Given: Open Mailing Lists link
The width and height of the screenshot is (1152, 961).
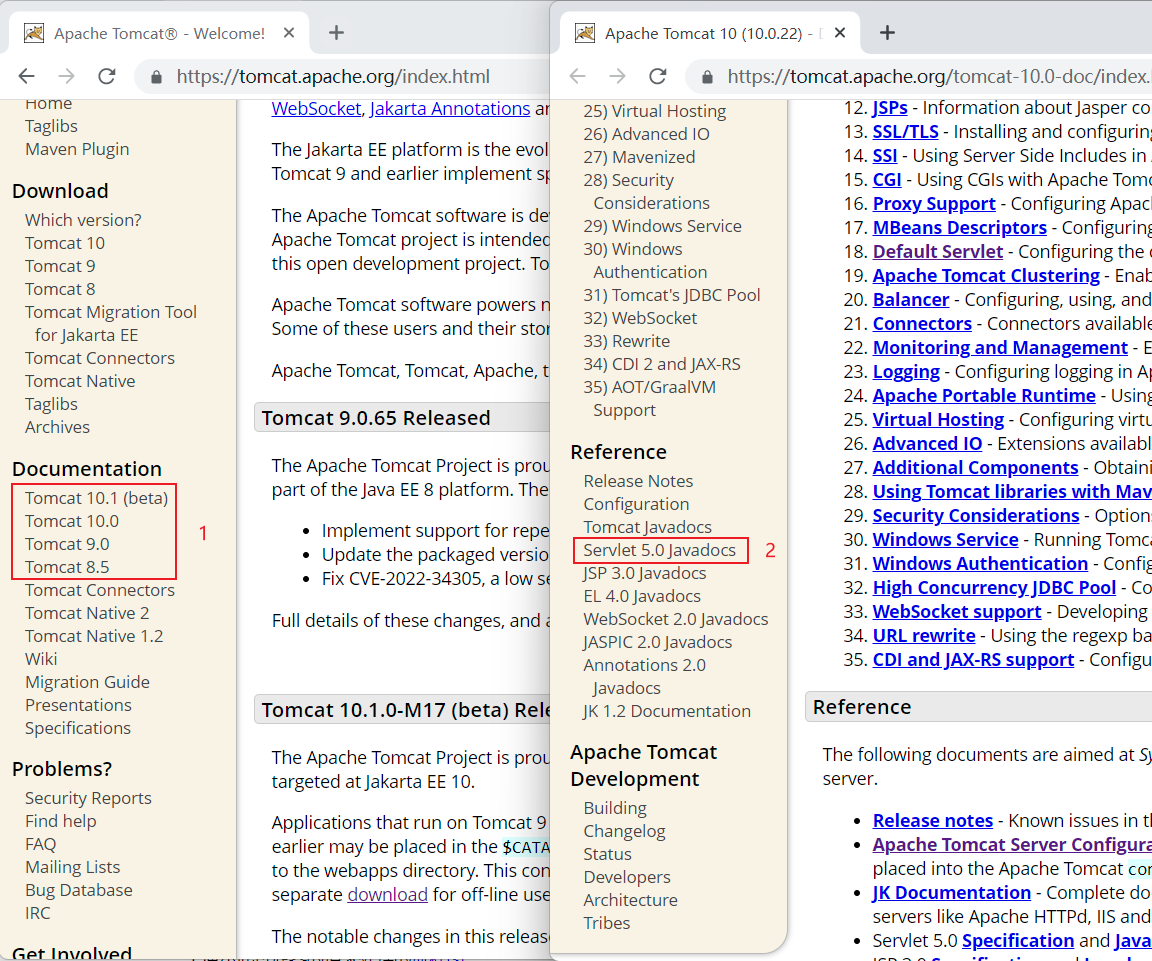Looking at the screenshot, I should click(73, 867).
